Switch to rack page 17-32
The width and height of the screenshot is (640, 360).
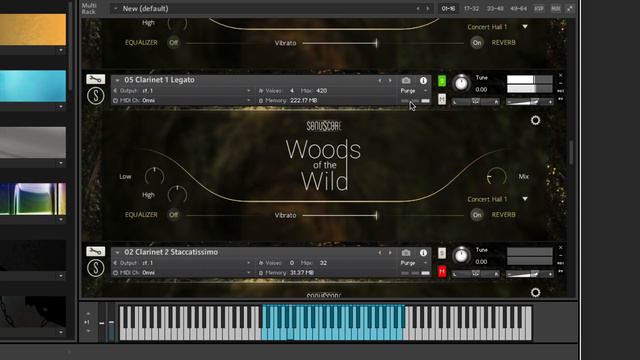(471, 8)
